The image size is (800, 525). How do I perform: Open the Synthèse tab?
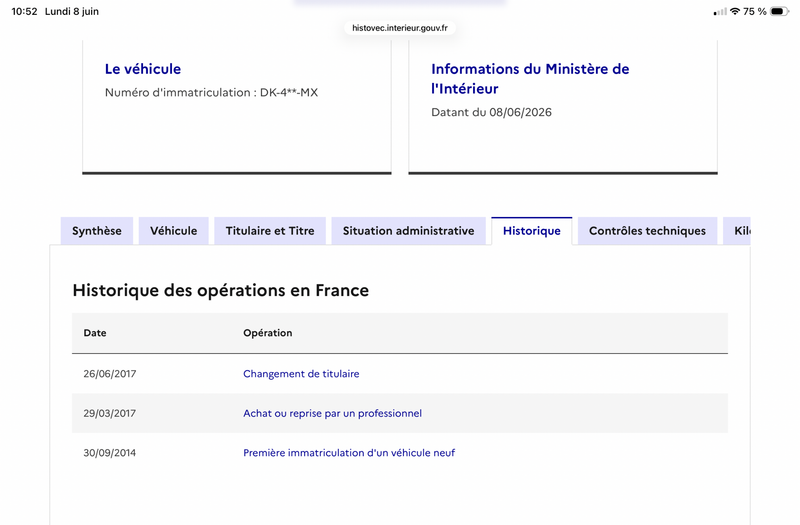(x=97, y=231)
